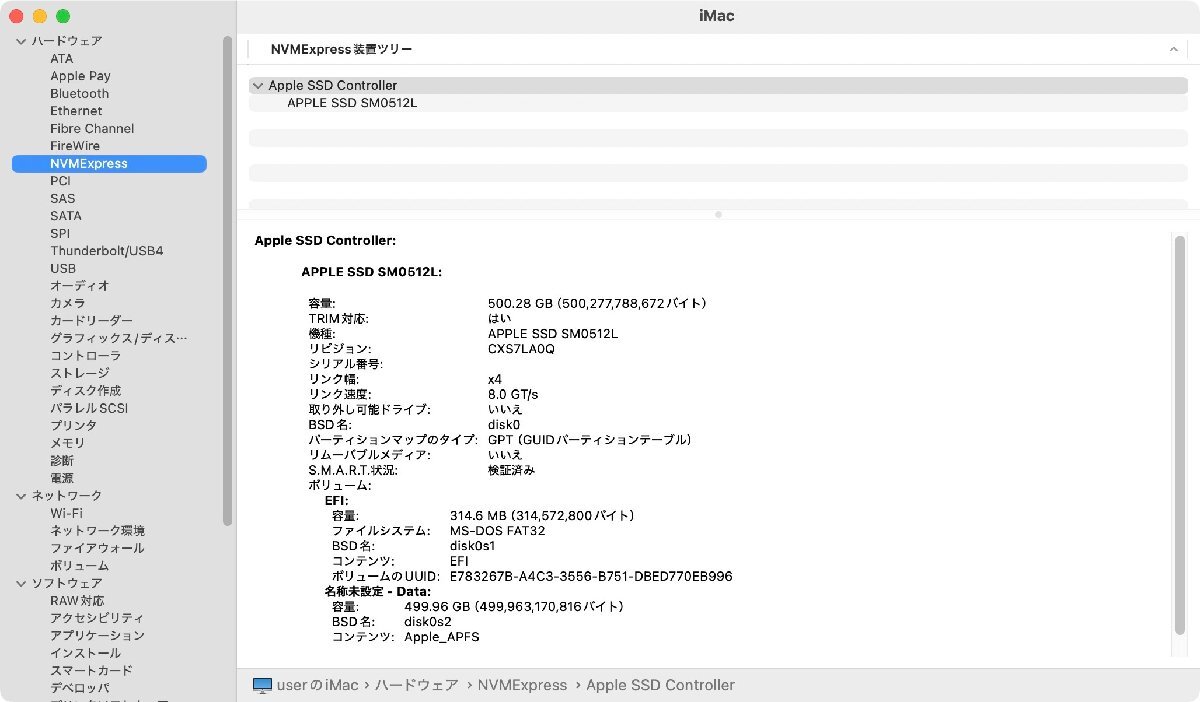Open グラフィックス/ディス… in the sidebar
This screenshot has width=1200, height=702.
pos(118,338)
